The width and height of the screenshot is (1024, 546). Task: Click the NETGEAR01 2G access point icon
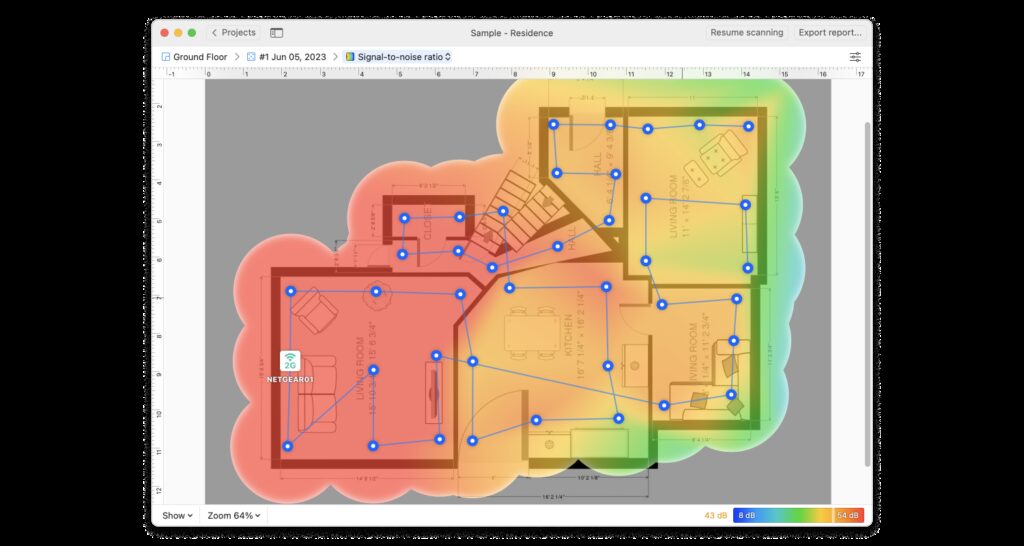pyautogui.click(x=290, y=362)
